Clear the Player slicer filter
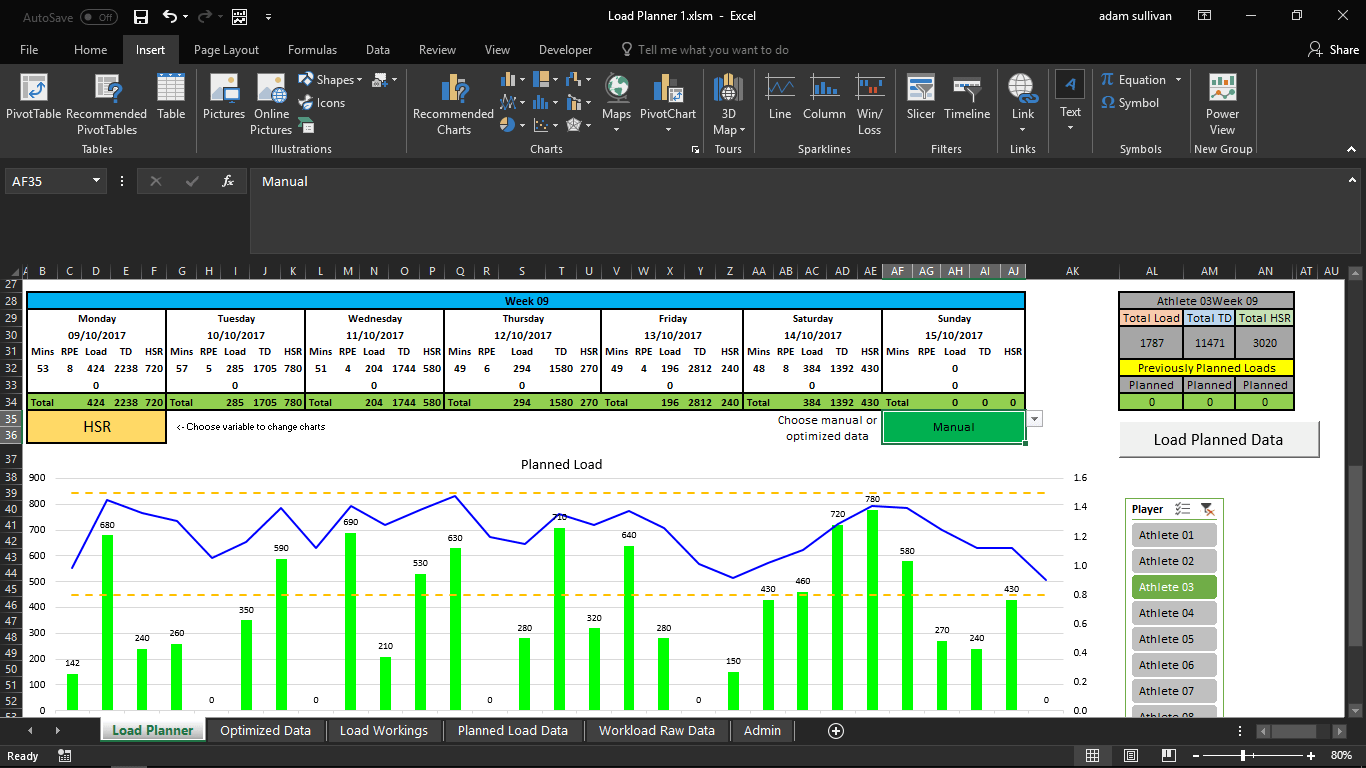The width and height of the screenshot is (1366, 768). tap(1206, 509)
